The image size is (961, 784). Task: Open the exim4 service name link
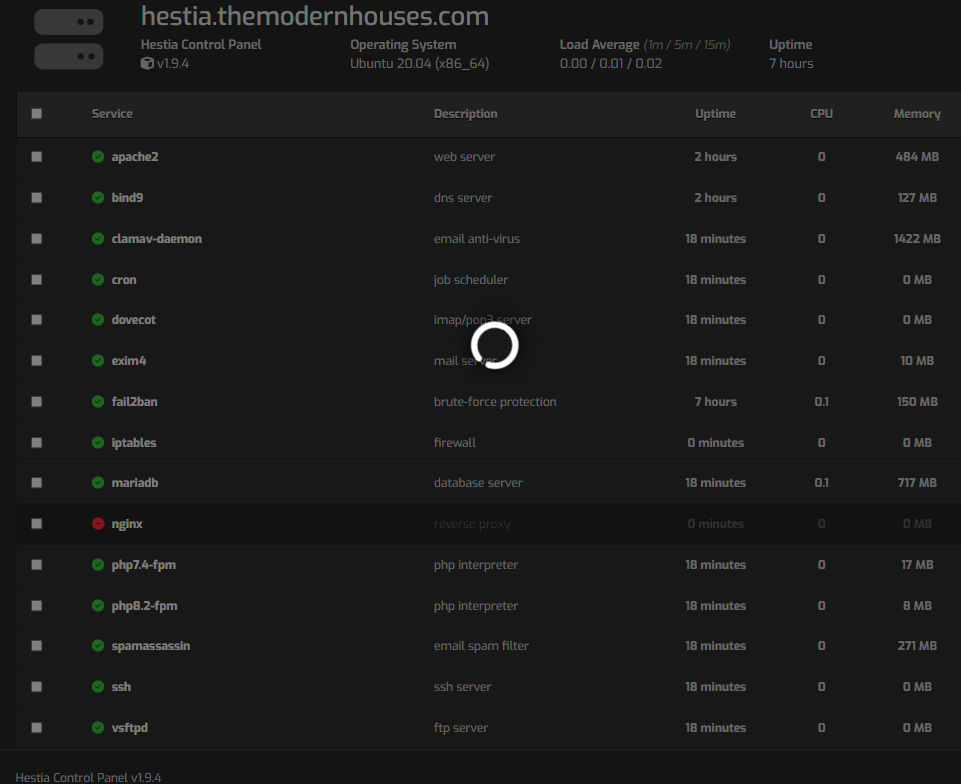click(x=129, y=361)
